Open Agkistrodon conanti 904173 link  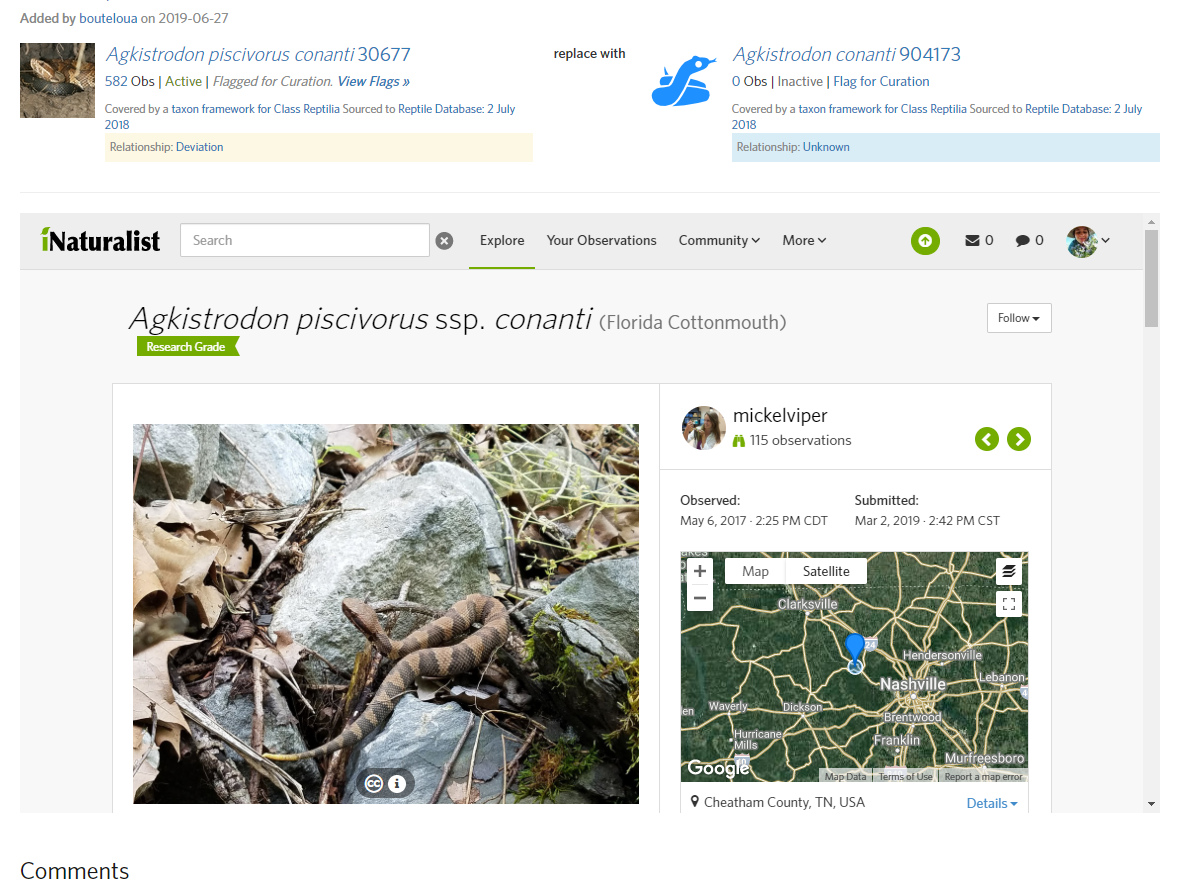[846, 55]
